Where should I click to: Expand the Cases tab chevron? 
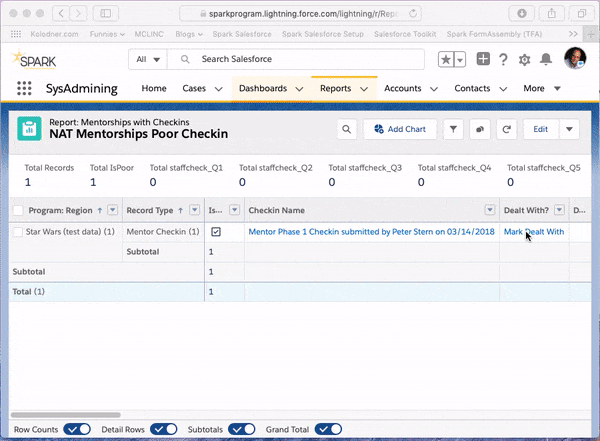click(218, 89)
